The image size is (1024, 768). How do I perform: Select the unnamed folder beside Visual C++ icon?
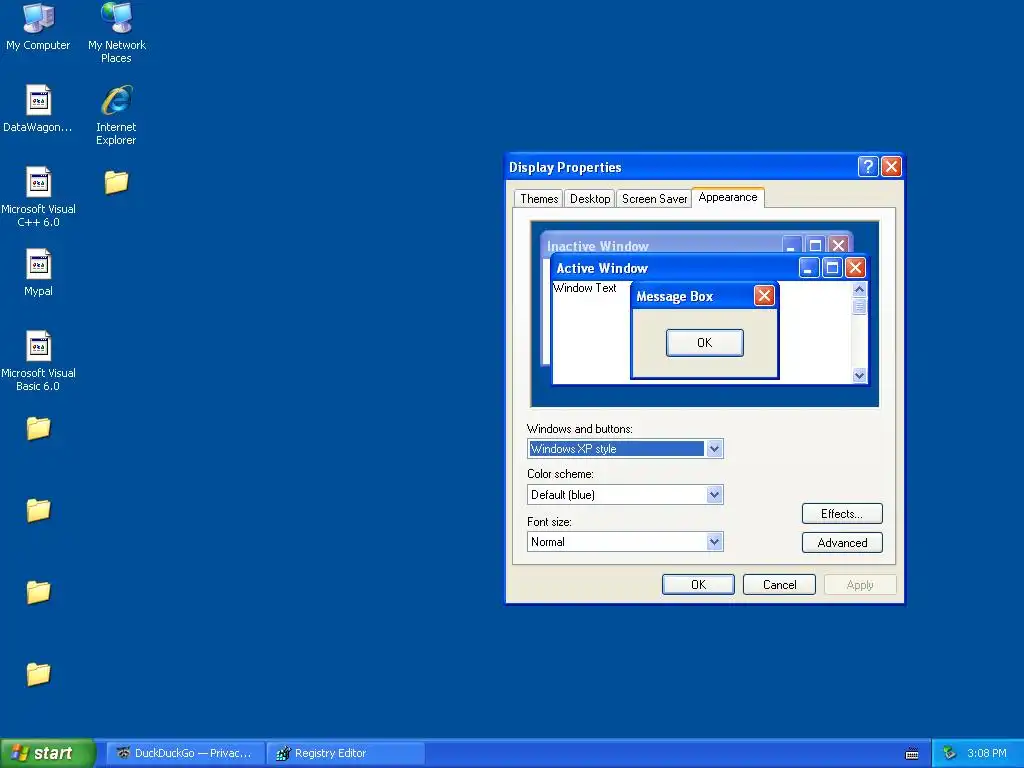point(116,182)
